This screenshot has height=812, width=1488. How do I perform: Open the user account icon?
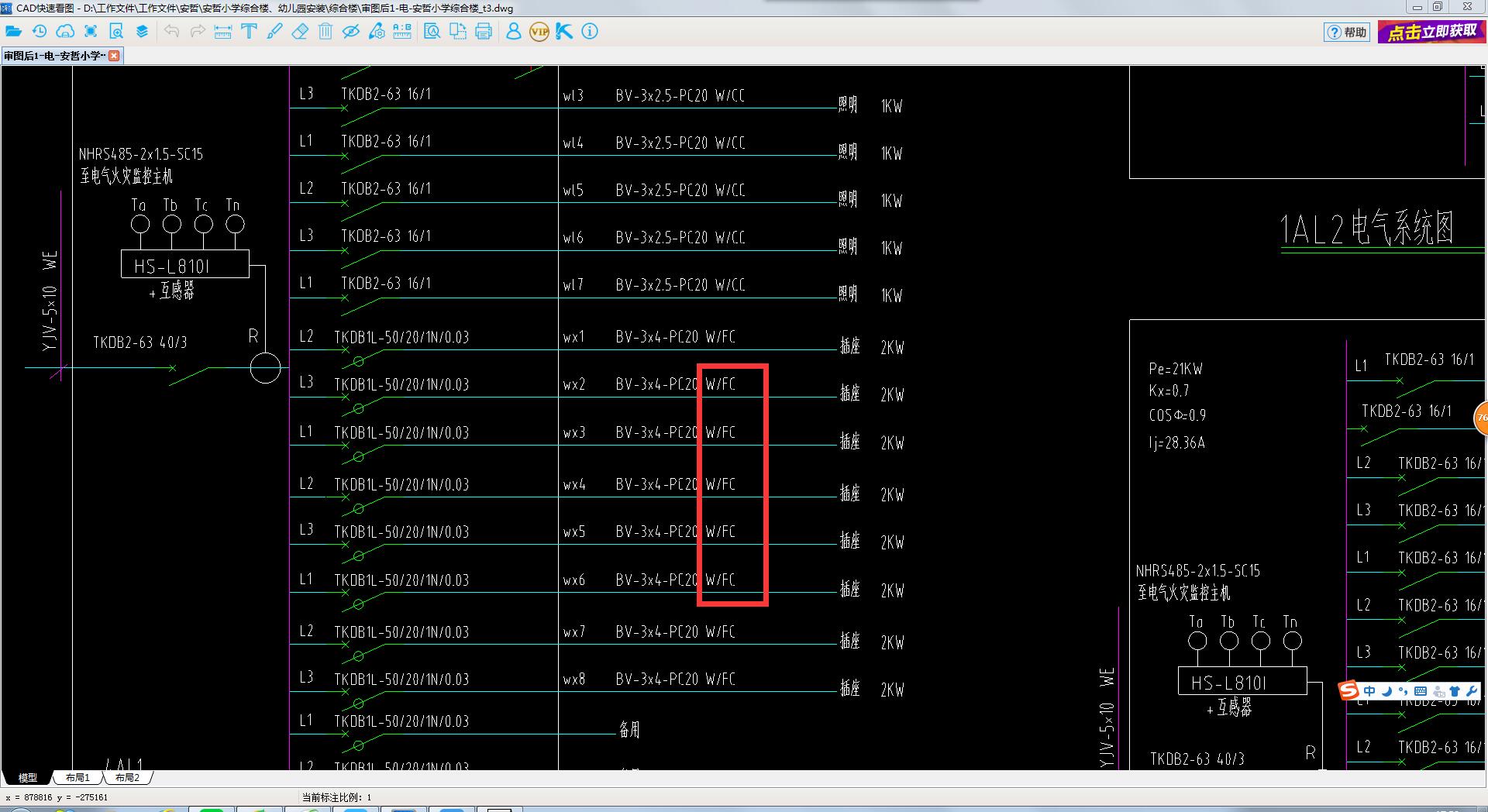[513, 32]
